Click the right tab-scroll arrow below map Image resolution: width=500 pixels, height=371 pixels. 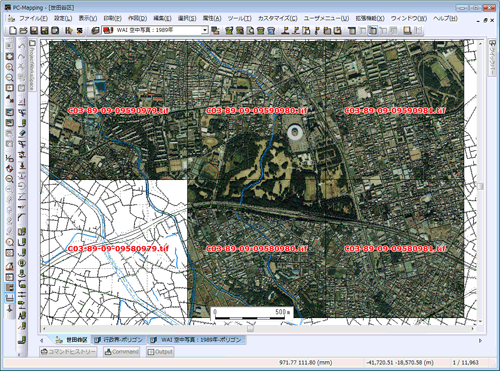coord(480,340)
